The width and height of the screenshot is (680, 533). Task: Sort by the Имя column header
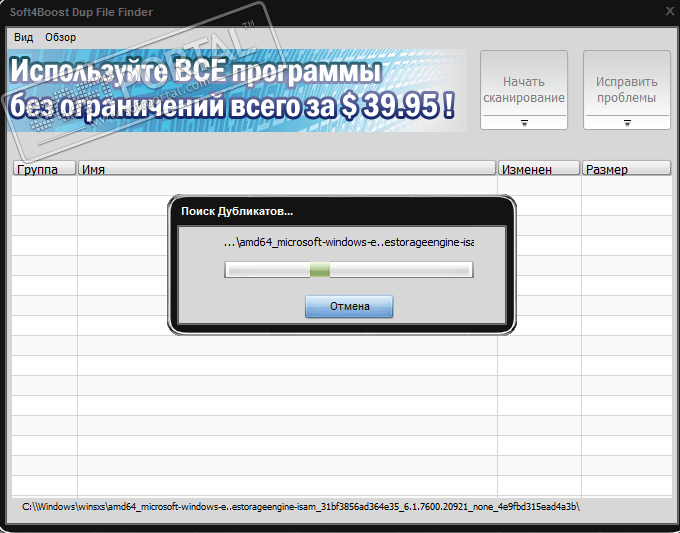(x=287, y=169)
